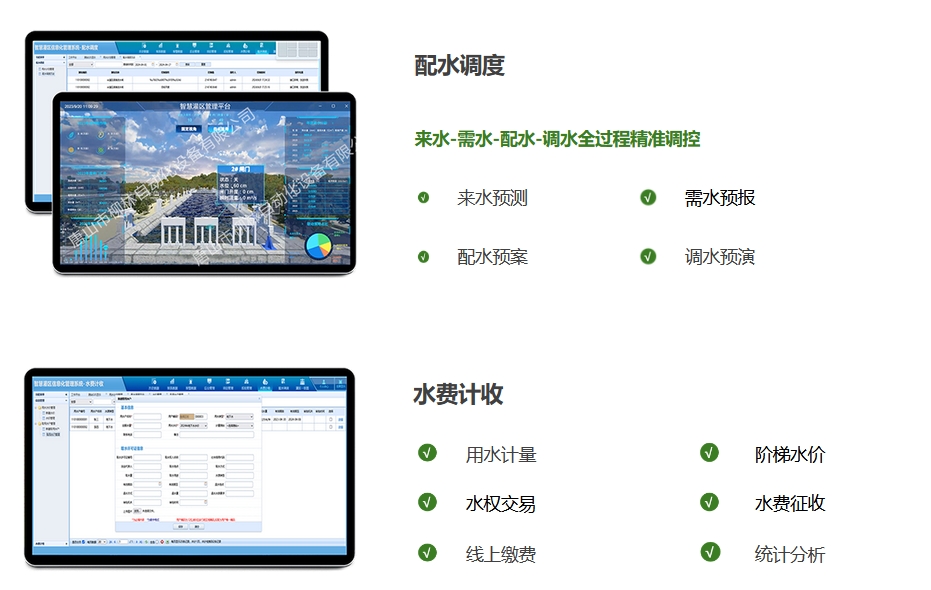
Task: Click the green check icon beside 来水预测
Action: [x=424, y=198]
